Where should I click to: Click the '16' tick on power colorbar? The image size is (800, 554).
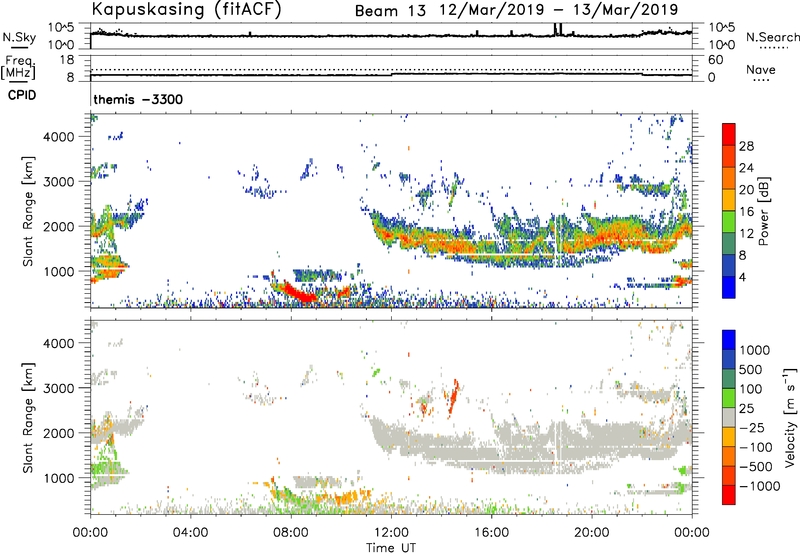(746, 212)
